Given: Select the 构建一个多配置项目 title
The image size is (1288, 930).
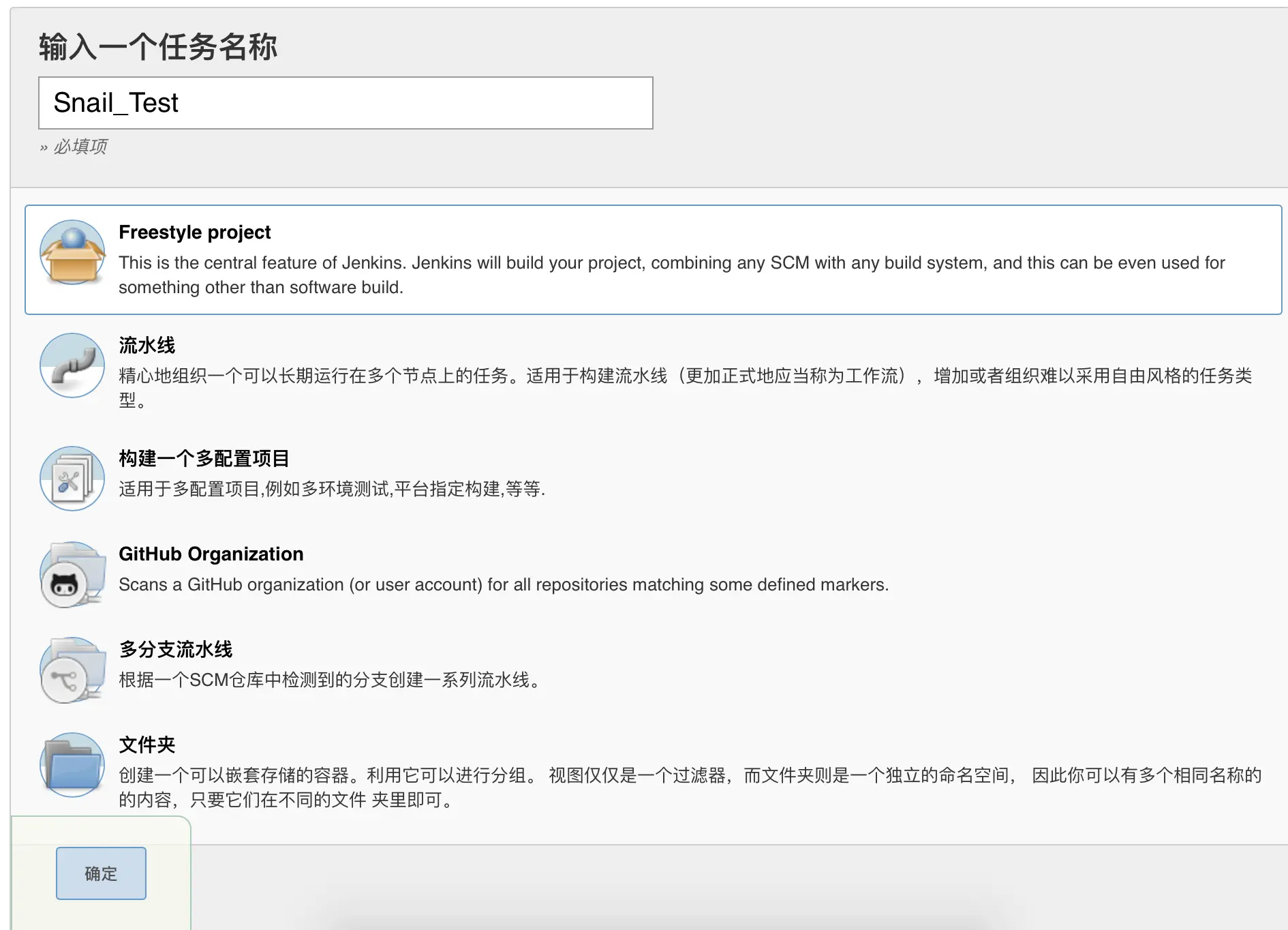Looking at the screenshot, I should pyautogui.click(x=204, y=459).
